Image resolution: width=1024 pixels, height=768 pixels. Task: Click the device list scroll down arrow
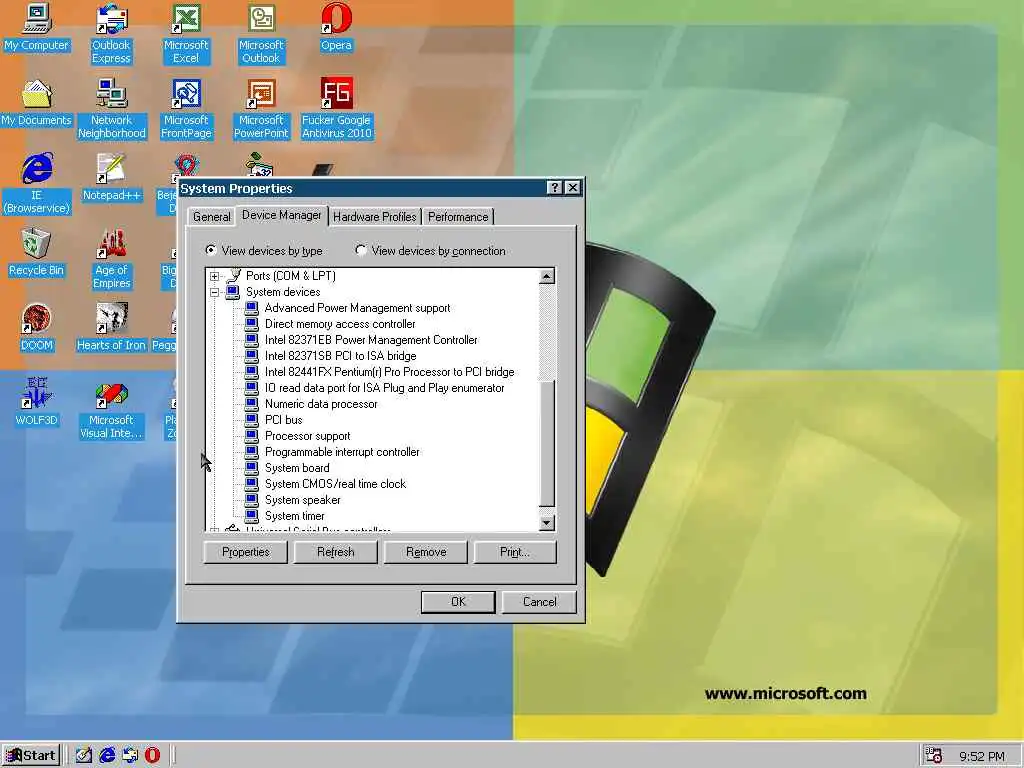(547, 522)
